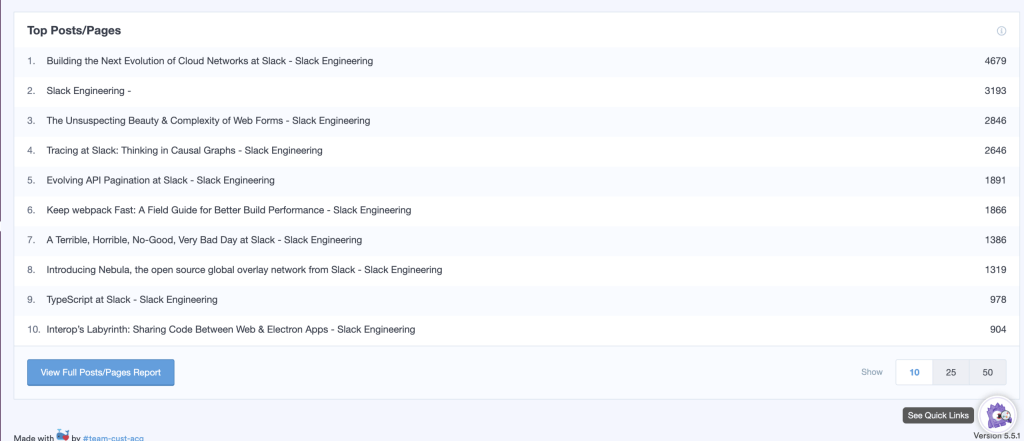Click View Full Posts/Pages Report button
Screen dimensions: 1024x441
point(100,372)
